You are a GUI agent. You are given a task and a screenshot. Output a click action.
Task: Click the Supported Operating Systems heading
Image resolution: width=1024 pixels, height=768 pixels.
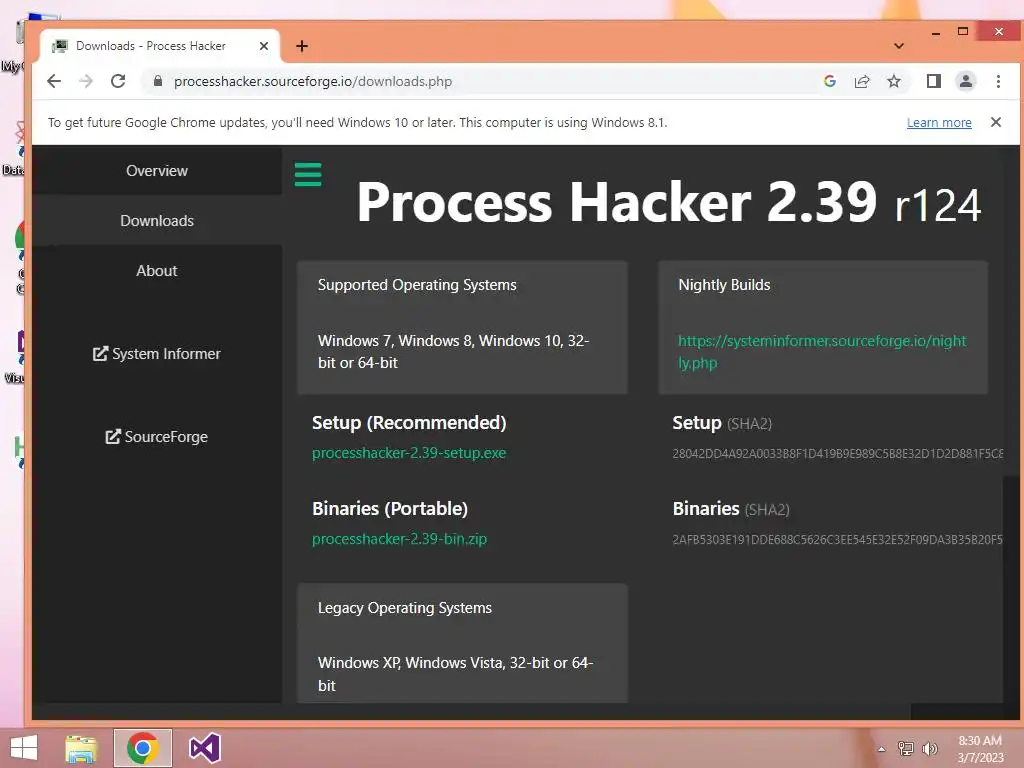[x=417, y=285]
